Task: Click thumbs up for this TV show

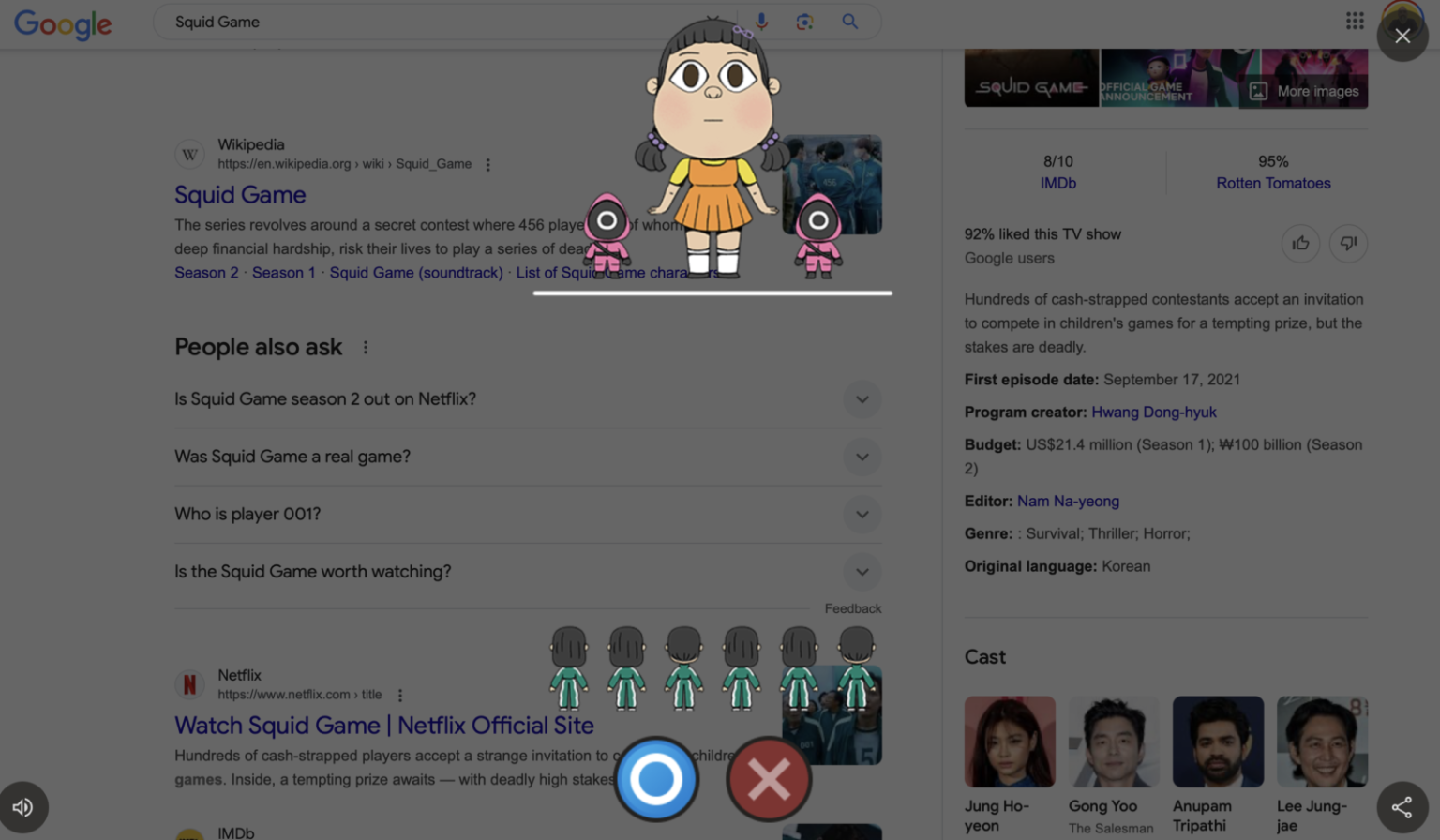Action: pos(1300,244)
